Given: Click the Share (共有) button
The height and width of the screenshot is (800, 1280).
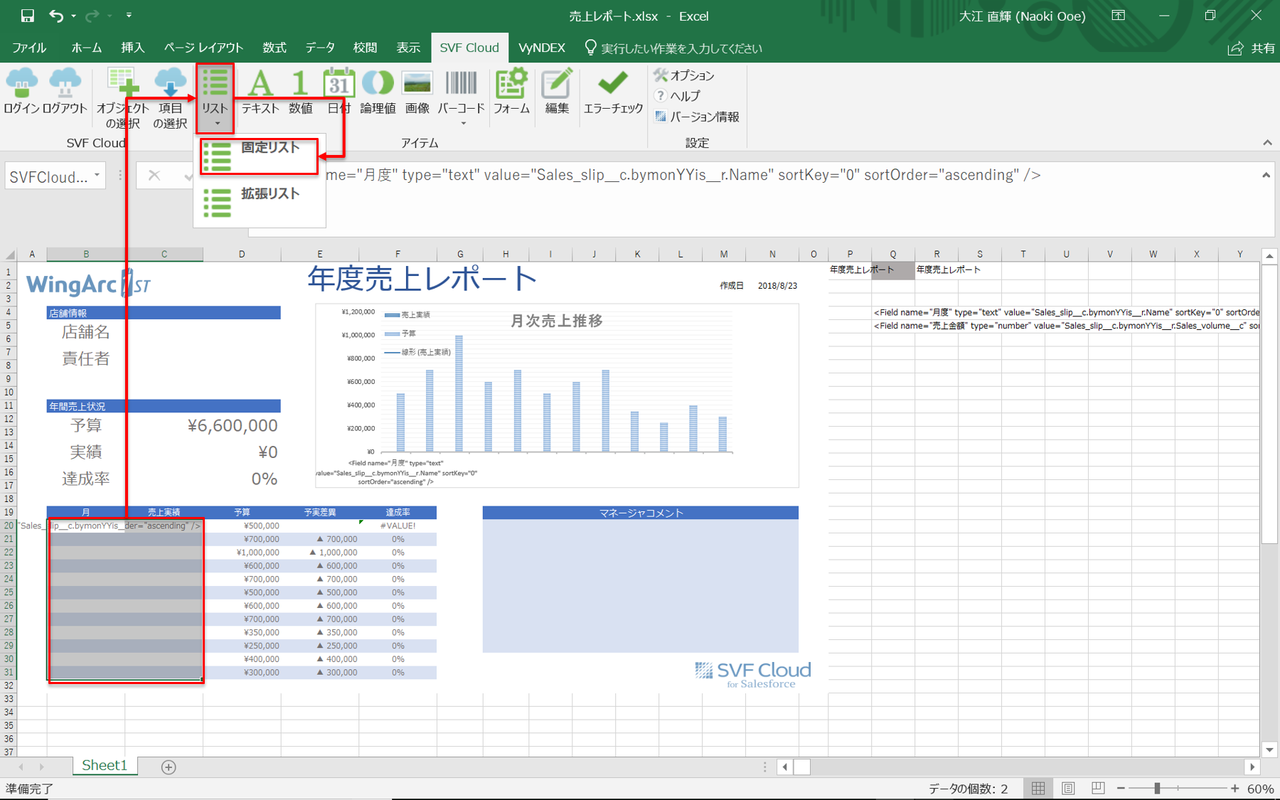Looking at the screenshot, I should click(1252, 48).
